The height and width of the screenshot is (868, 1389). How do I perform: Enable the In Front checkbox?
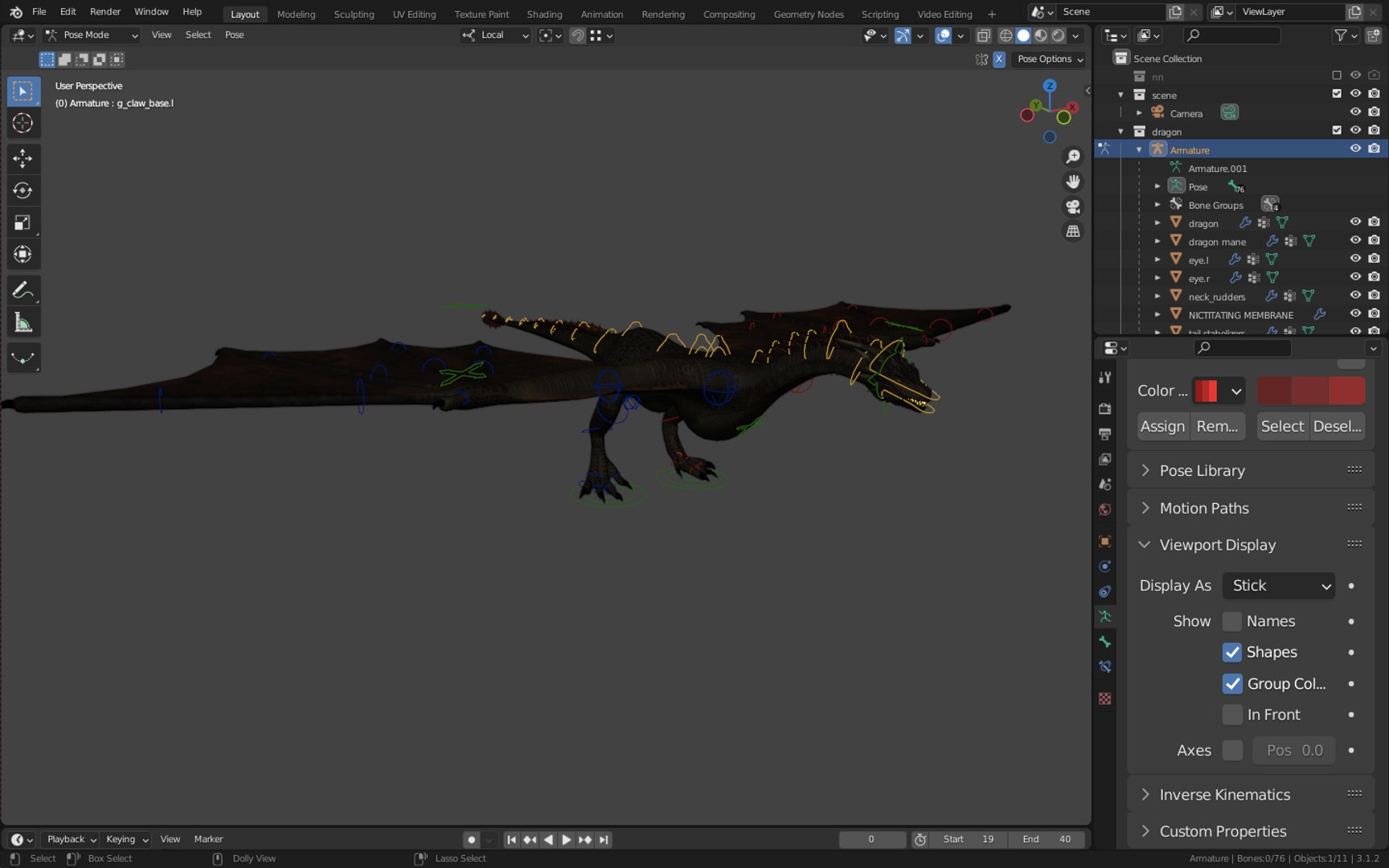[x=1232, y=714]
